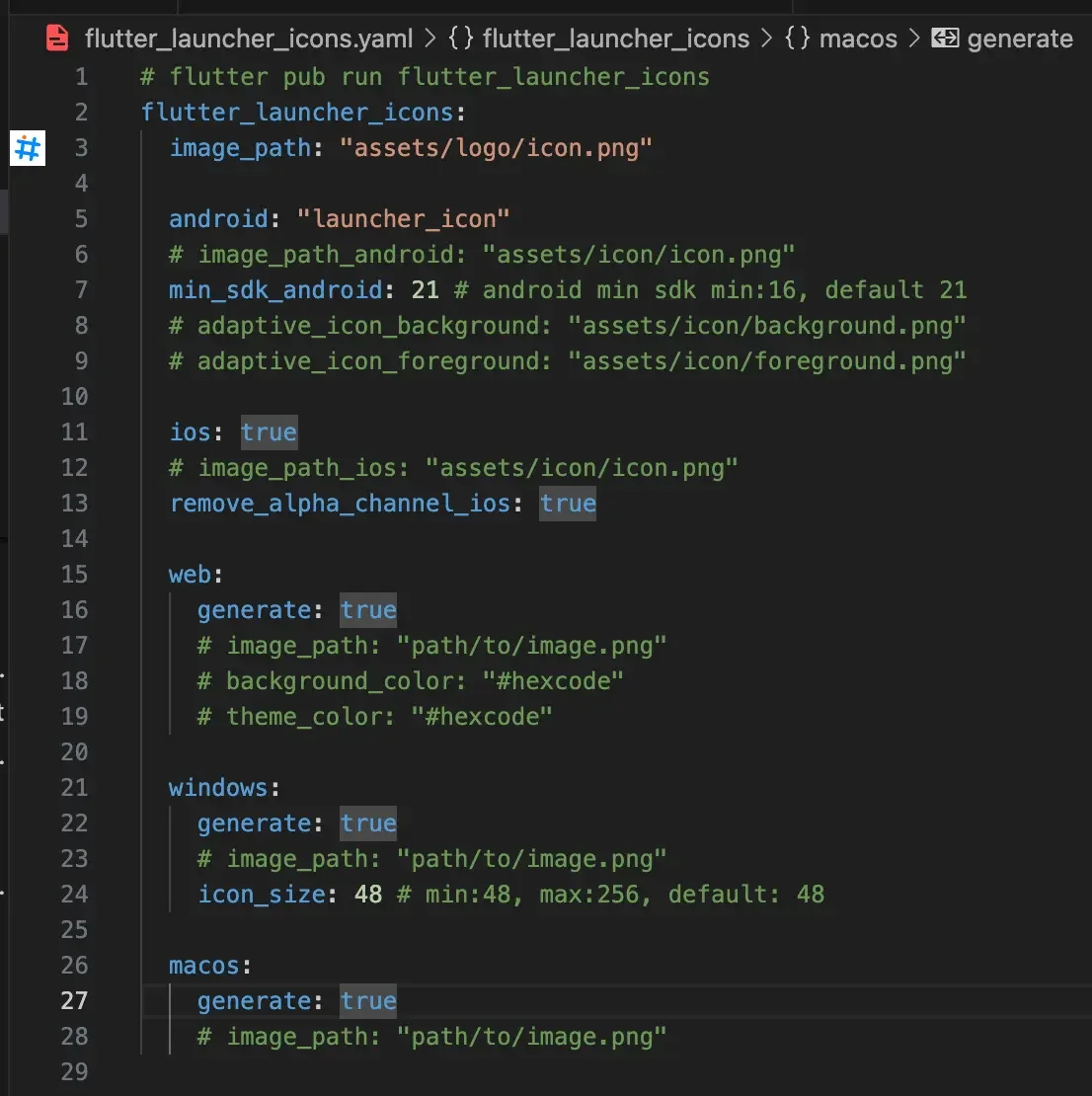
Task: Click "generate" key on line 16
Action: (255, 610)
